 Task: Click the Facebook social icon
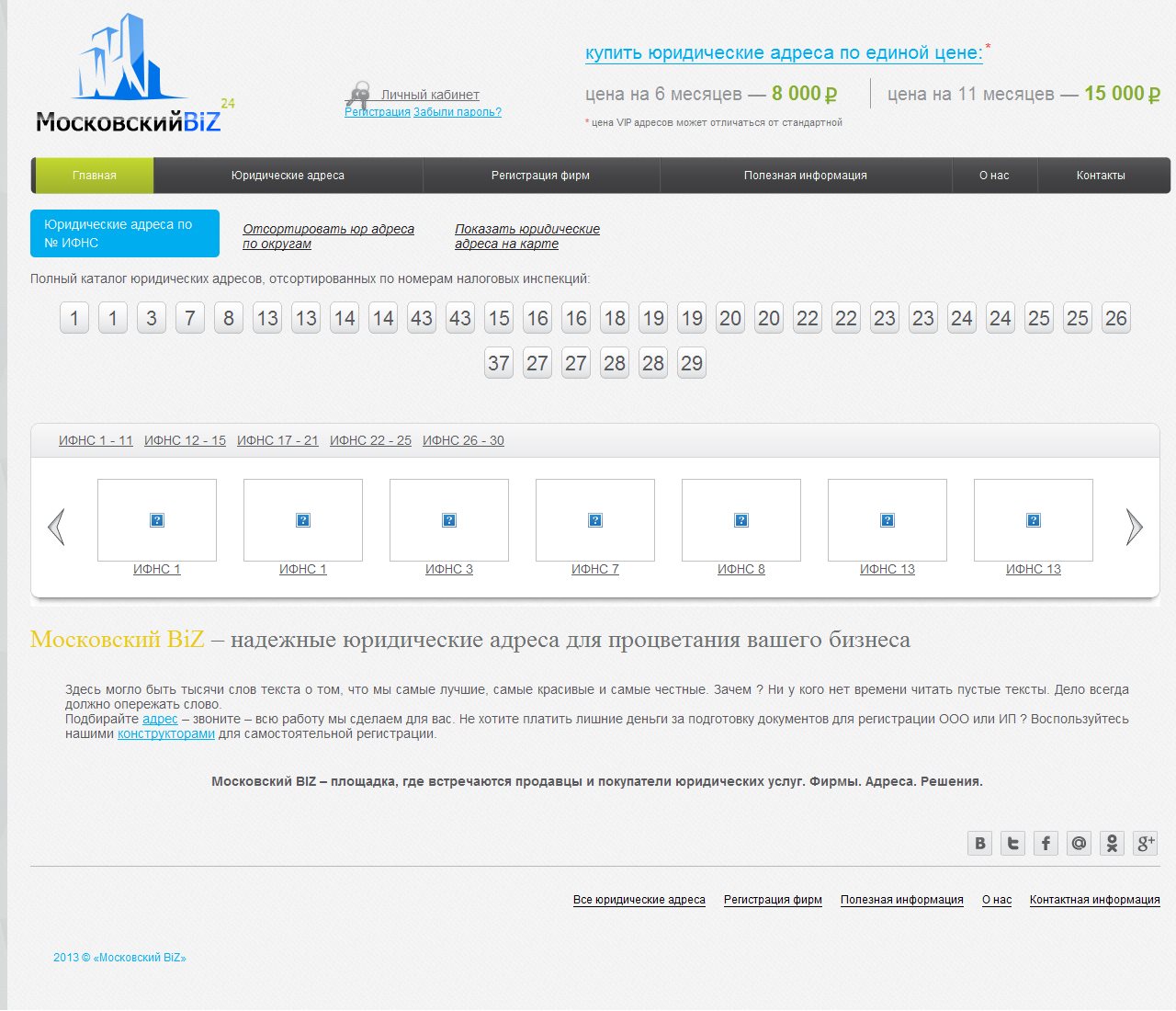(1046, 843)
